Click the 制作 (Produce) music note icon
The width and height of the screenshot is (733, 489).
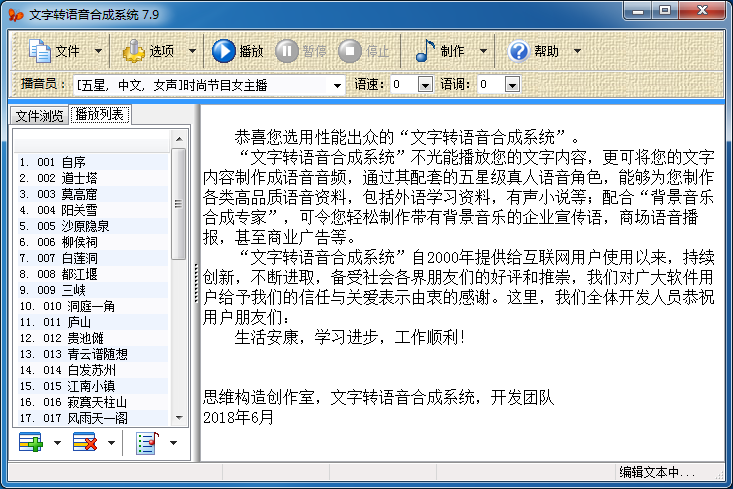point(426,51)
